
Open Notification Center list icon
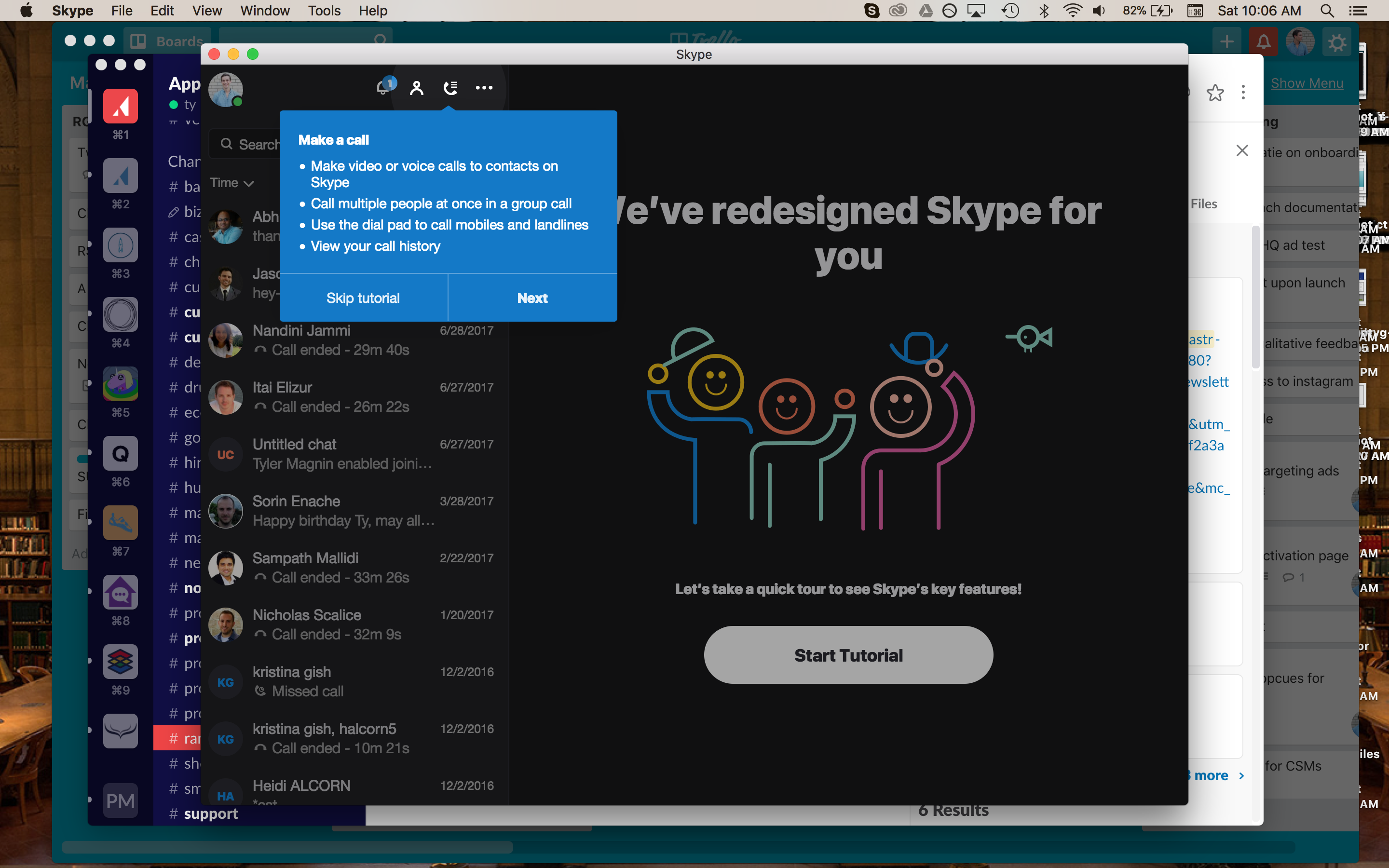[x=1358, y=10]
